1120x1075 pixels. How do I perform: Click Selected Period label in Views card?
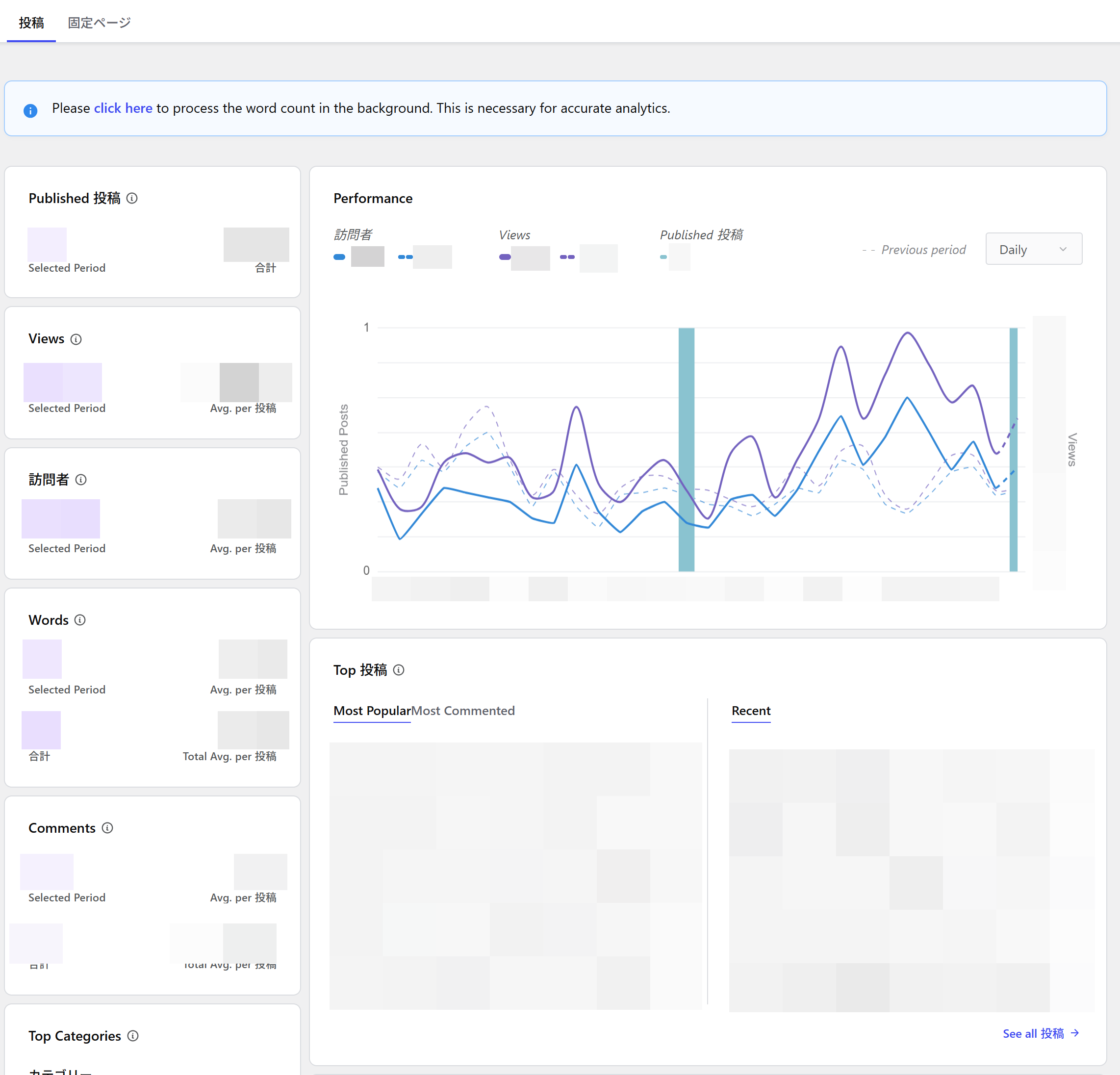coord(67,408)
